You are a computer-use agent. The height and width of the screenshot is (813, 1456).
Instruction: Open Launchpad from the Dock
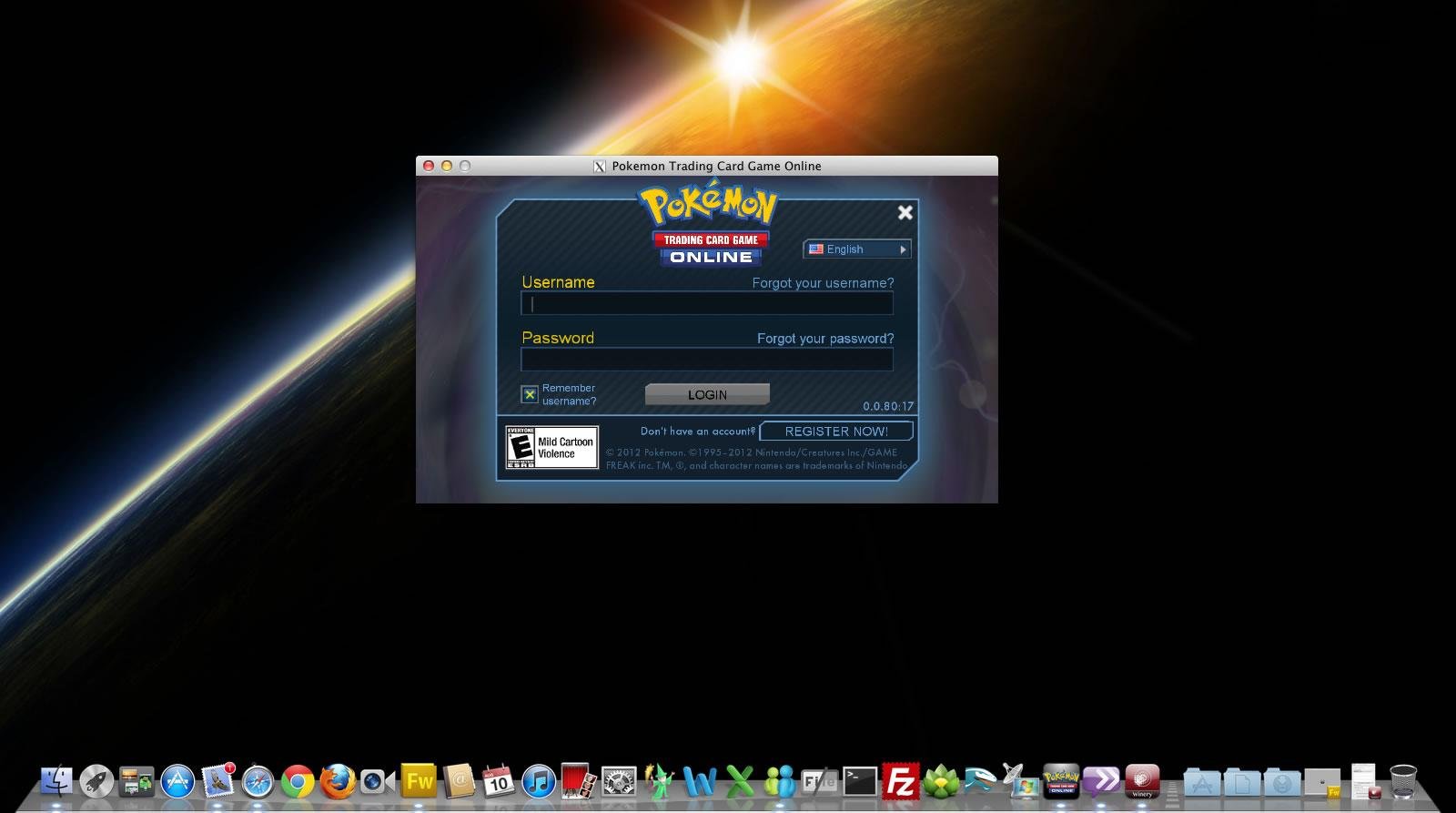(x=96, y=781)
